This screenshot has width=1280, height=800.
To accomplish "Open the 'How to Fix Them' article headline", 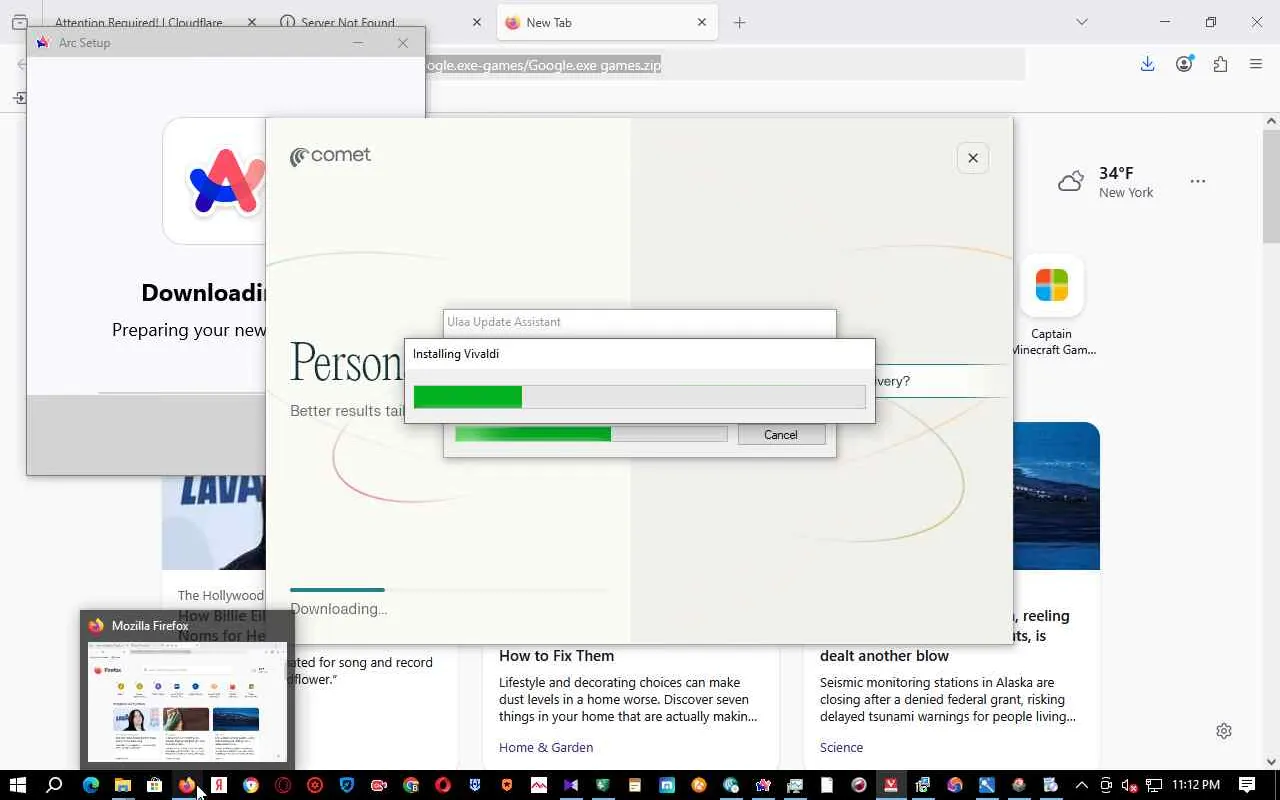I will click(557, 656).
